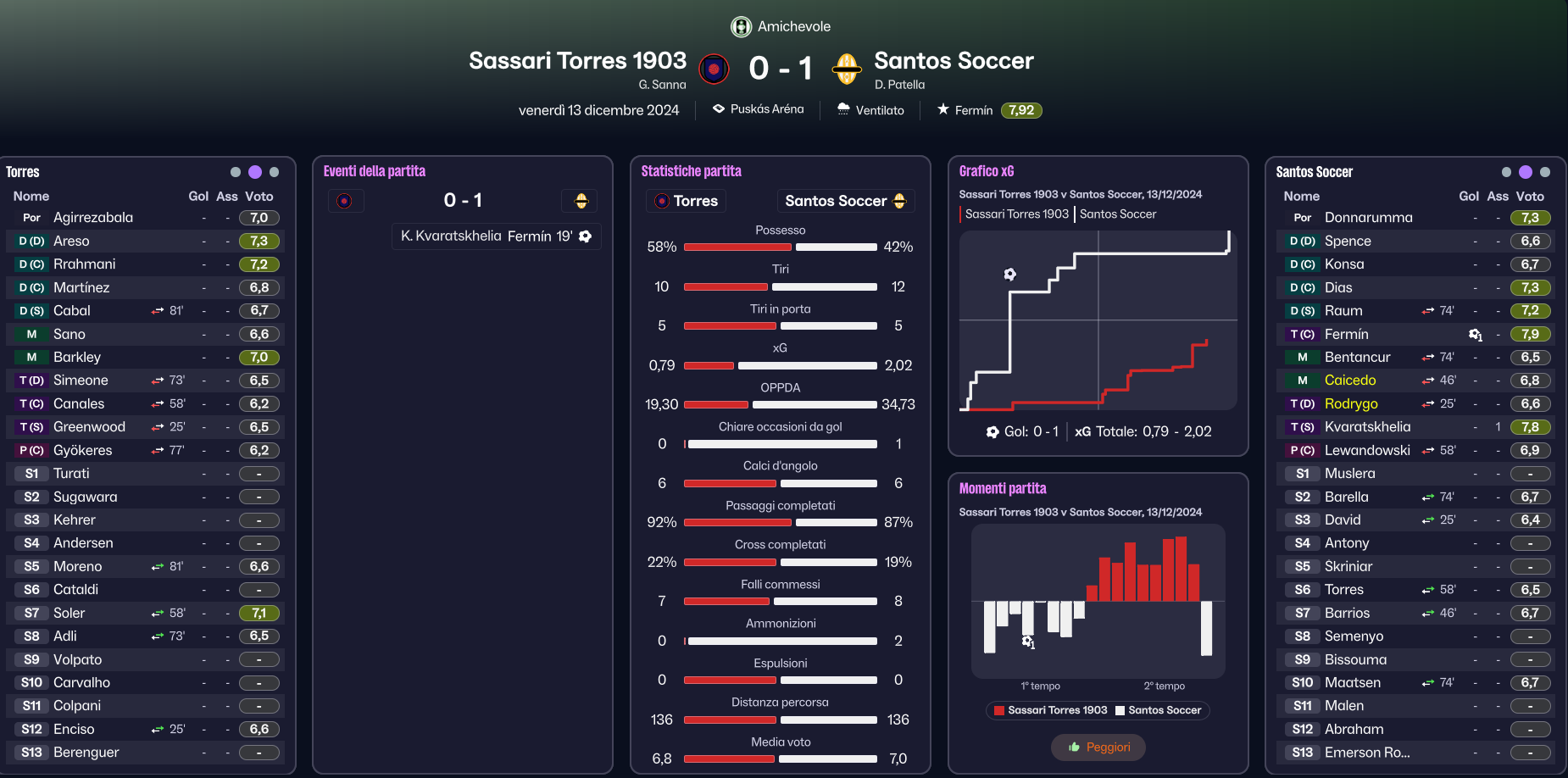Image resolution: width=1568 pixels, height=778 pixels.
Task: Click the Possesso red possession bar
Action: pos(737,247)
